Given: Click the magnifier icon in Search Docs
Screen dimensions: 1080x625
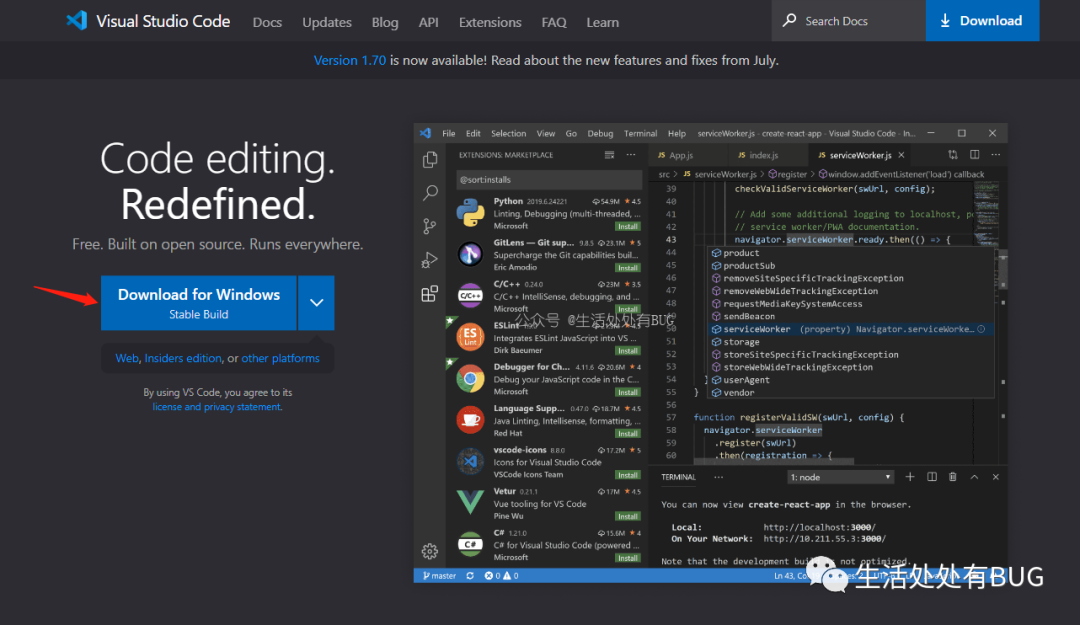Looking at the screenshot, I should pos(790,21).
